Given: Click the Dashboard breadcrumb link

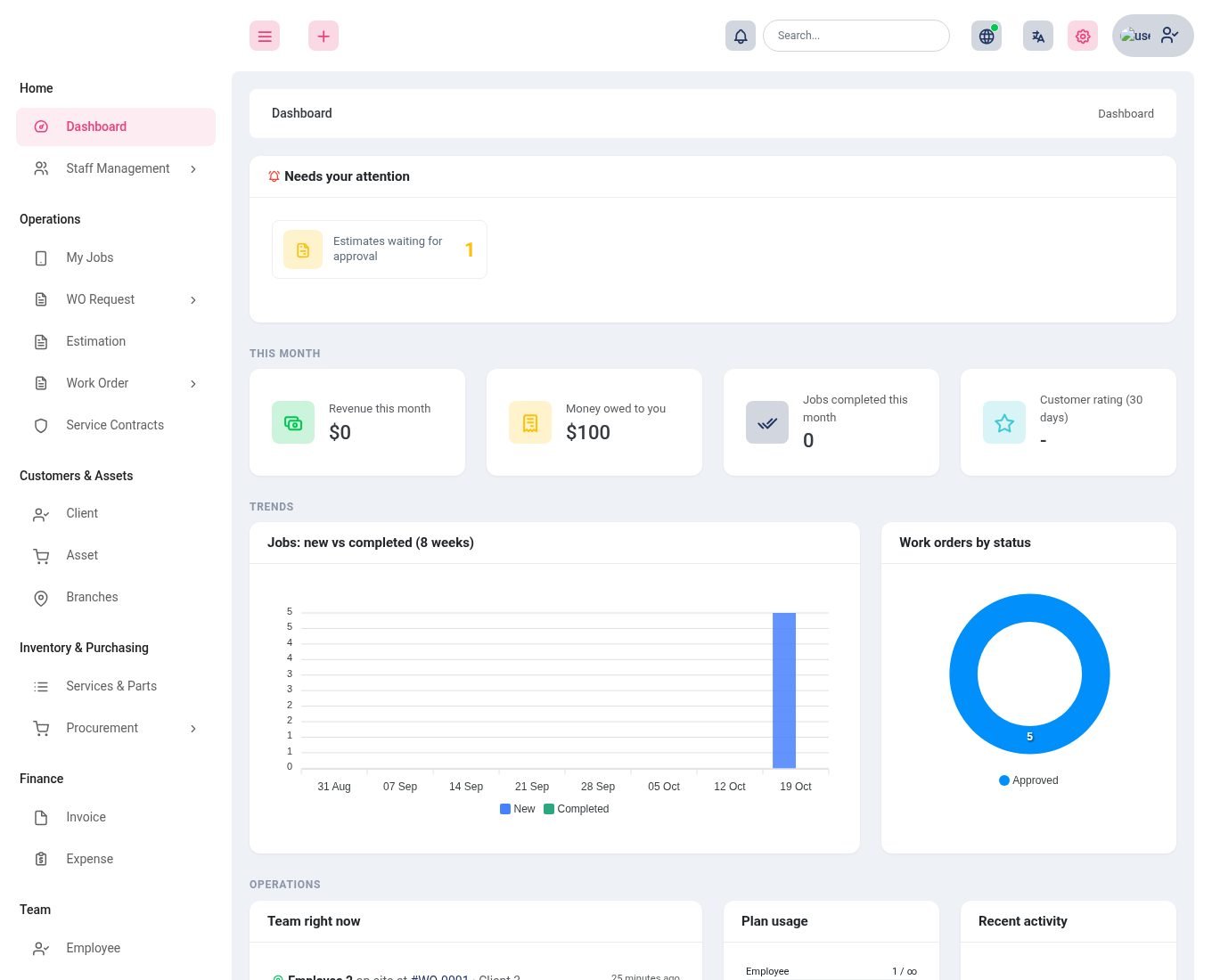Looking at the screenshot, I should tap(1126, 113).
